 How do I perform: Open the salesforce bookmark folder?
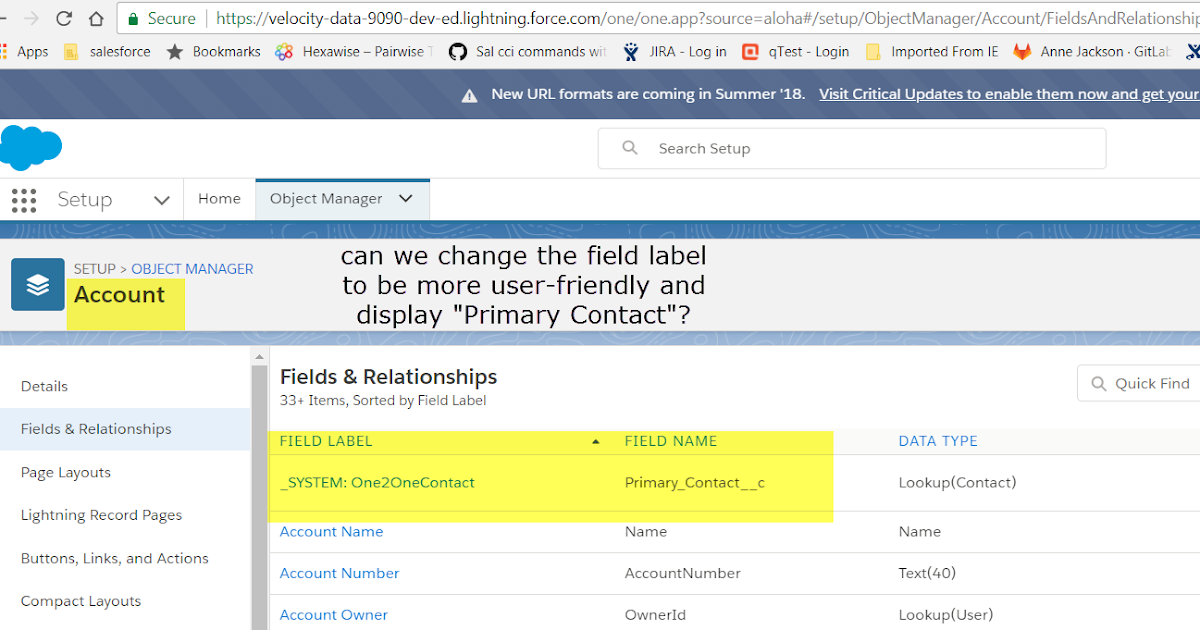point(105,52)
